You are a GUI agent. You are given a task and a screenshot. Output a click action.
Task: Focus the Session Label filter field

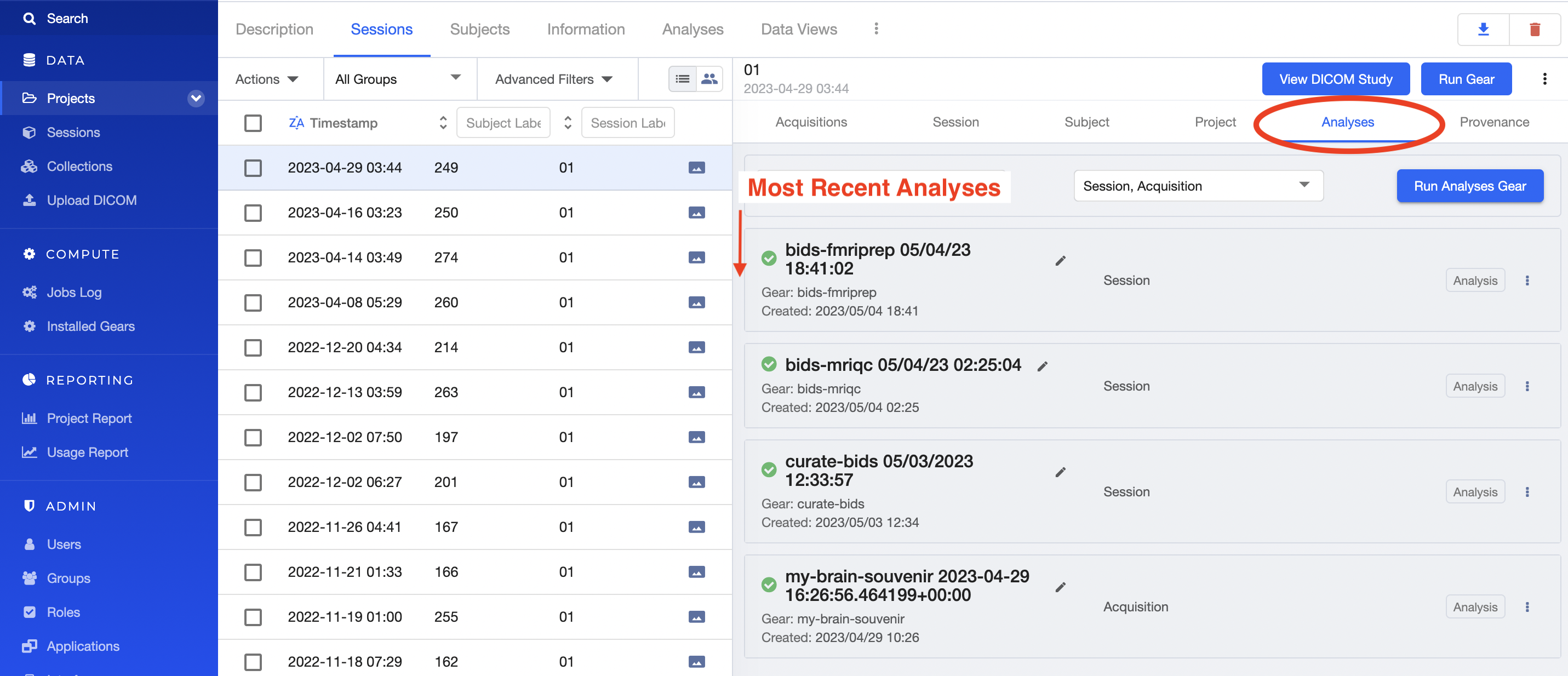tap(627, 123)
